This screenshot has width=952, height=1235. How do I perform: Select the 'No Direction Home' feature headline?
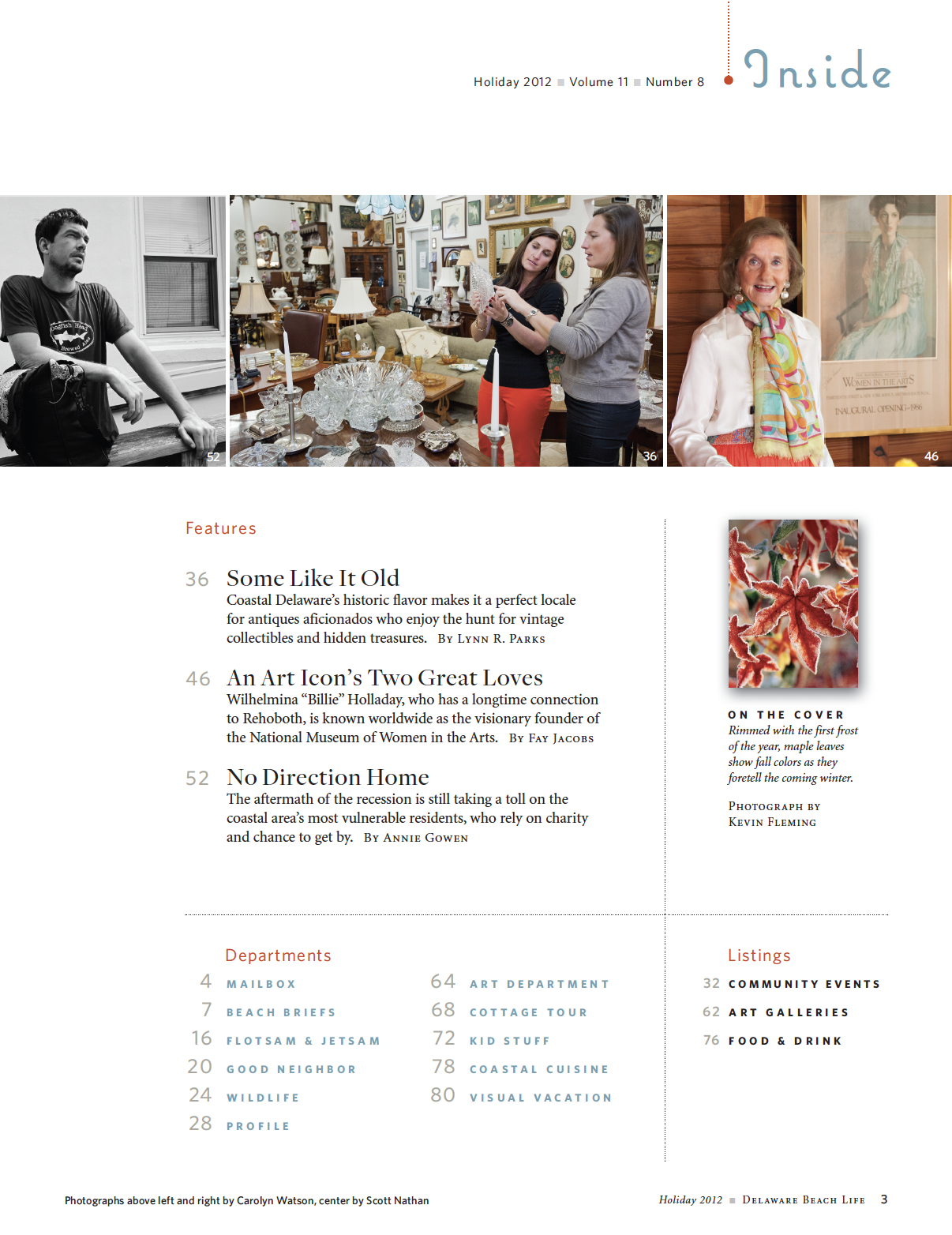point(328,777)
